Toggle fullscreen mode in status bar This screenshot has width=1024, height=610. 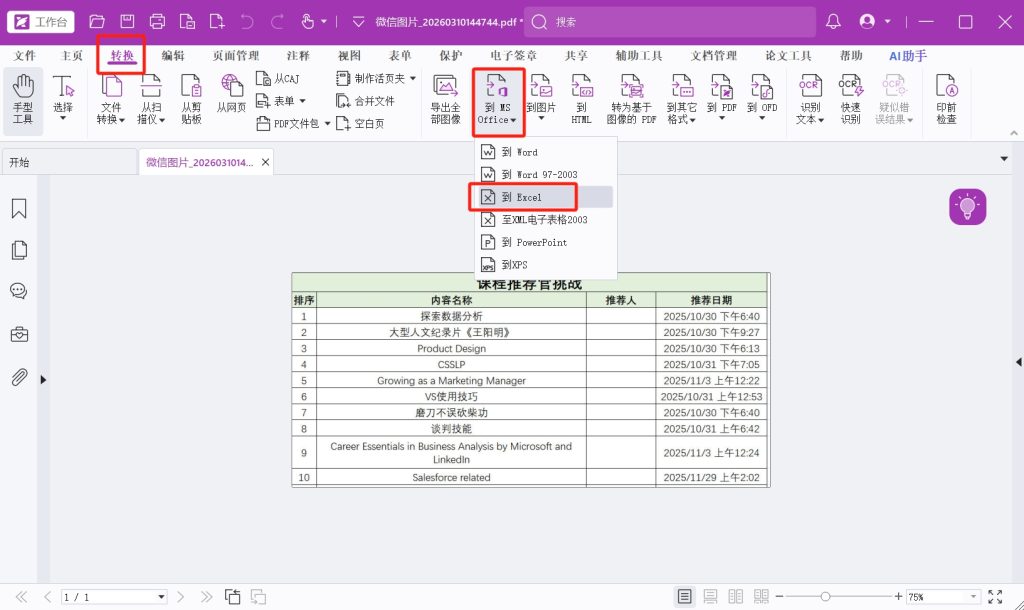point(995,597)
